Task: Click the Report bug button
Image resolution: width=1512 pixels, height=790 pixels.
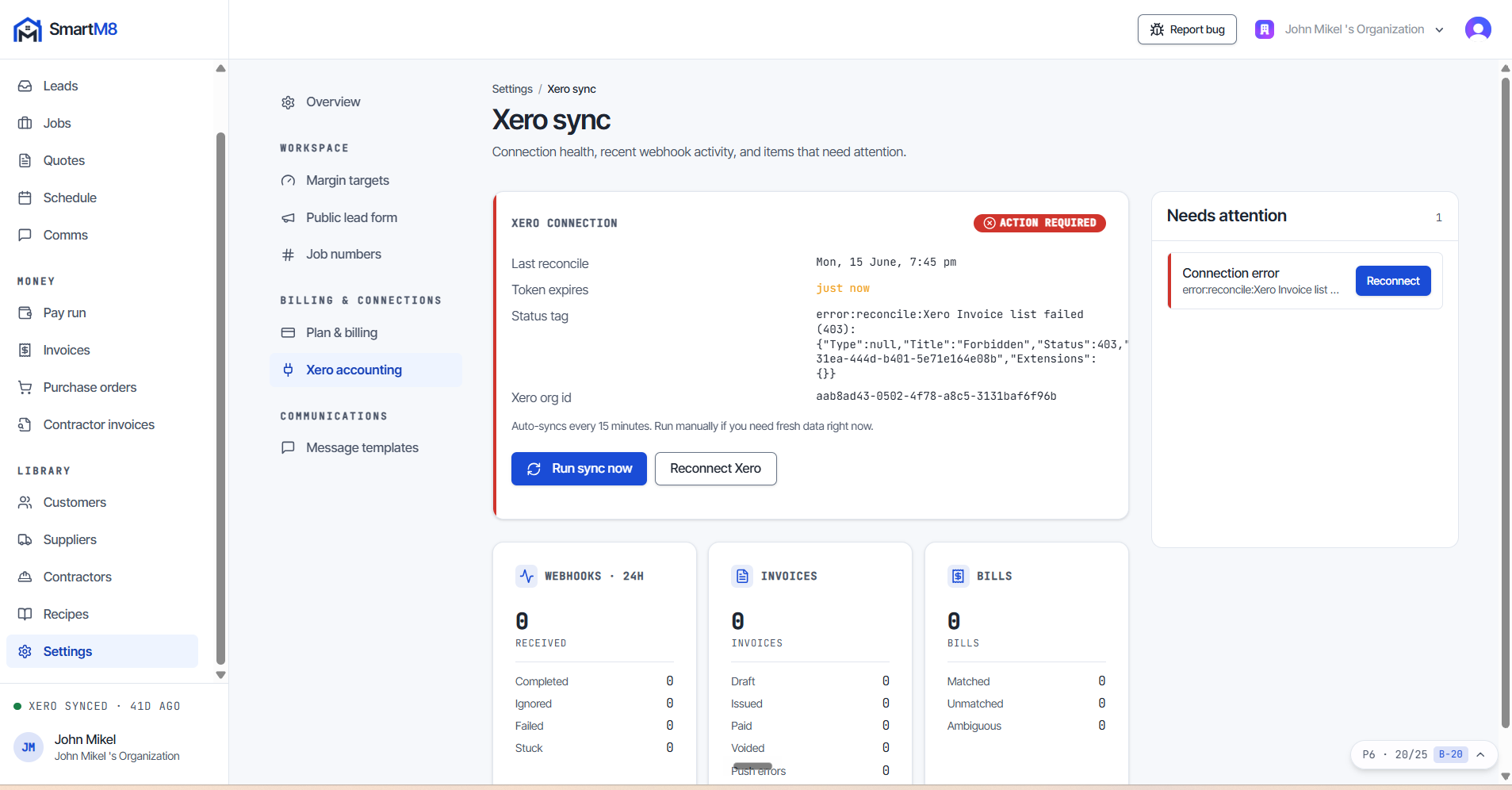Action: click(1187, 29)
